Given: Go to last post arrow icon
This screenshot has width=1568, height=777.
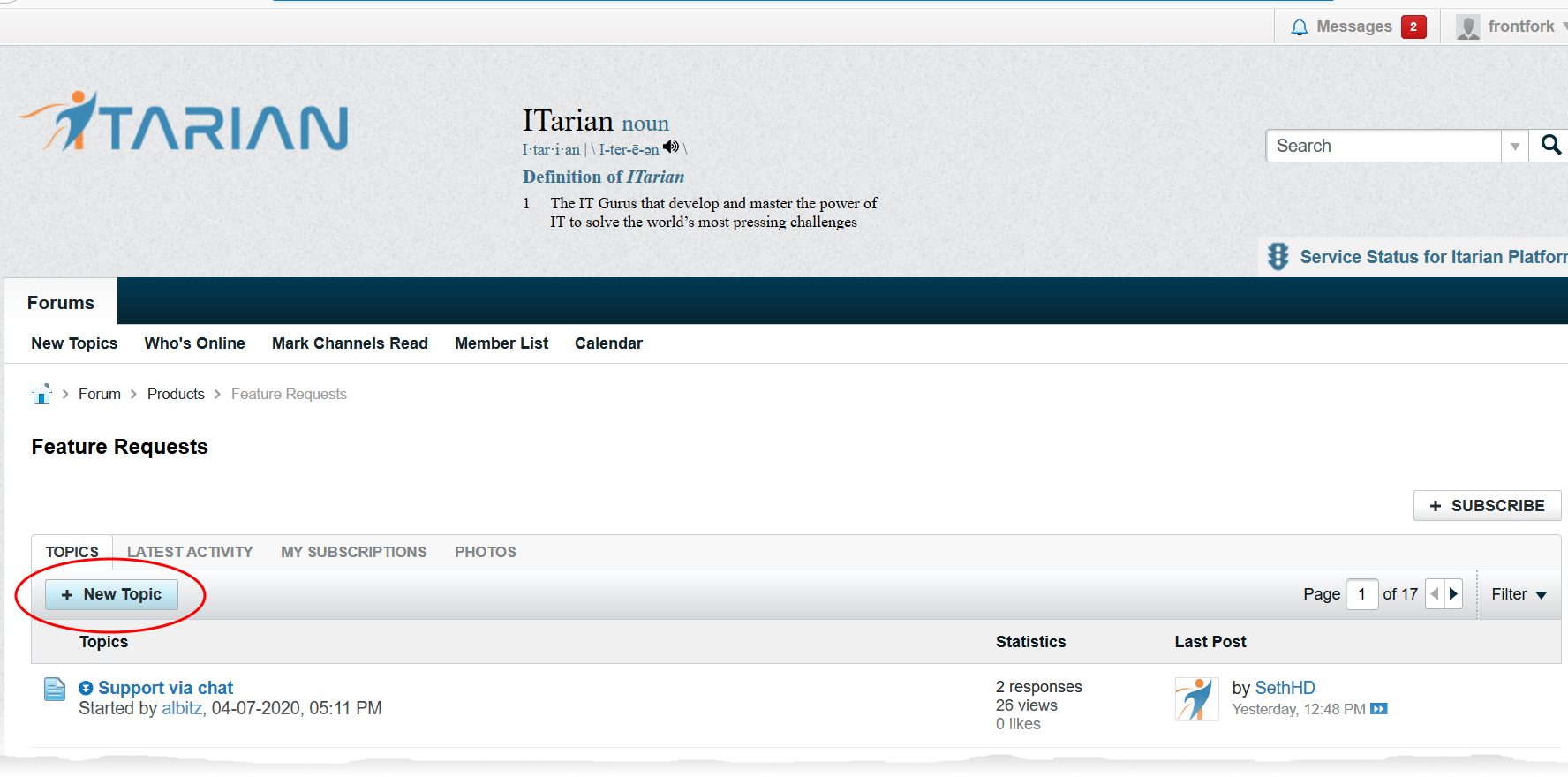Looking at the screenshot, I should tap(1379, 709).
